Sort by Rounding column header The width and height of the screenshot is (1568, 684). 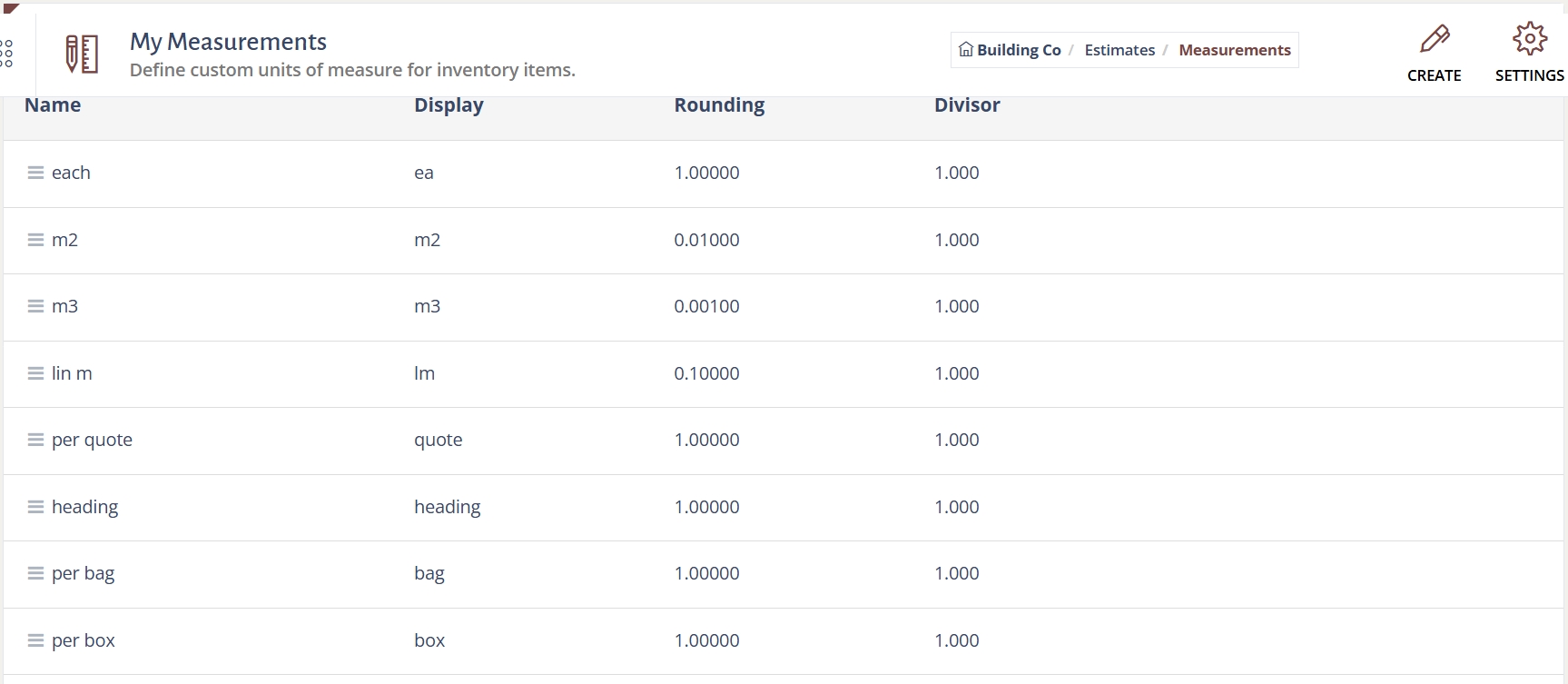pyautogui.click(x=719, y=105)
